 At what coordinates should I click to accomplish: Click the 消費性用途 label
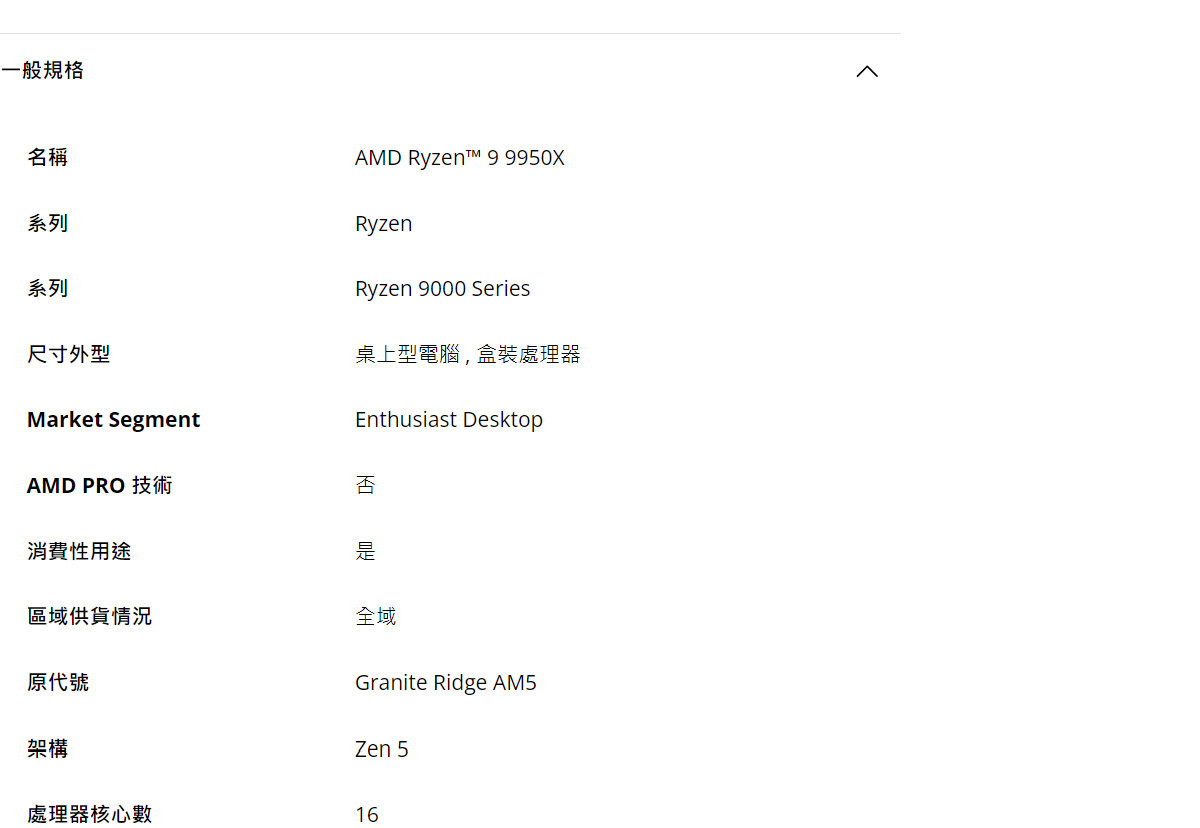coord(79,551)
